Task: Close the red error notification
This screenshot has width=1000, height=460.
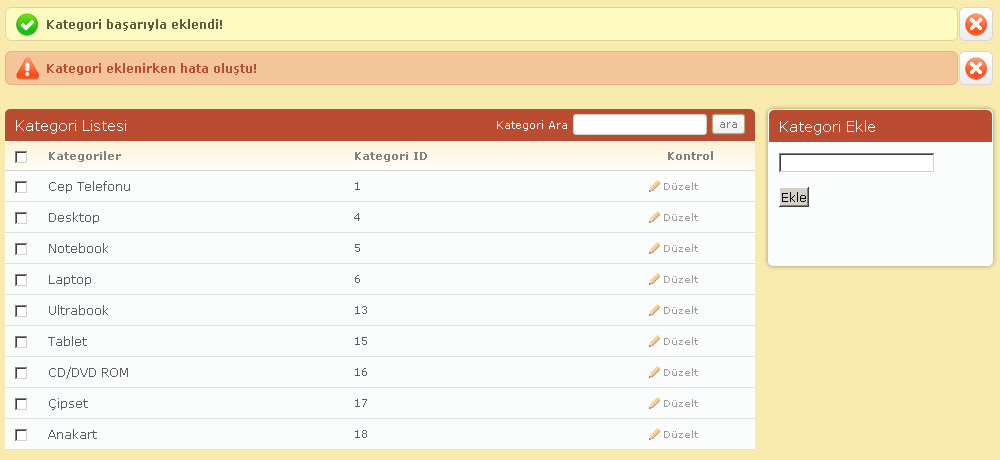Action: pos(975,68)
